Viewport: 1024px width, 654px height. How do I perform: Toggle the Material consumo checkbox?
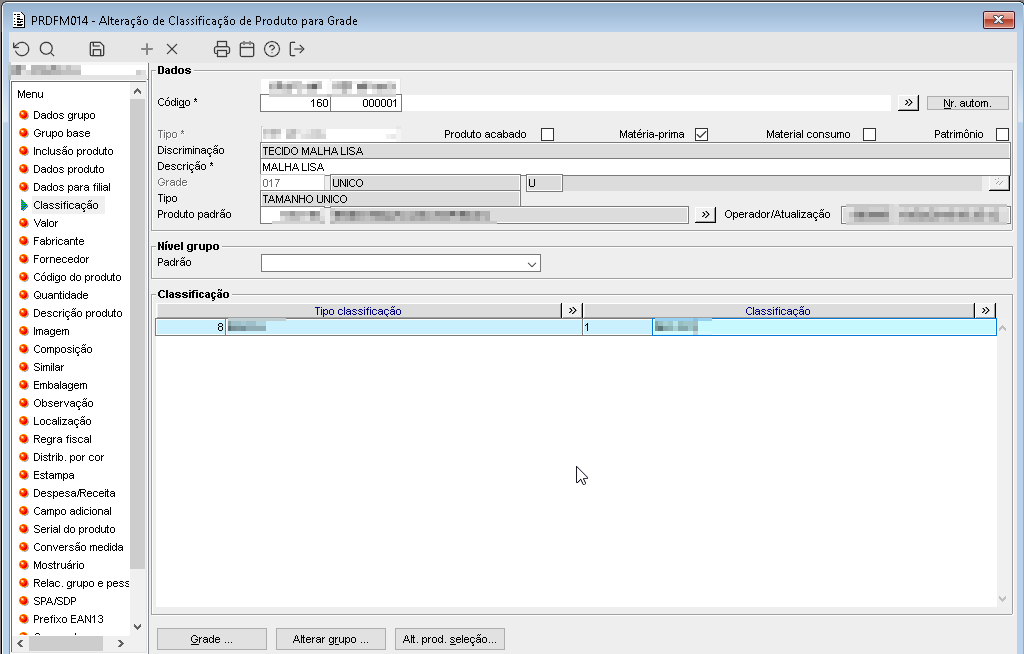[869, 134]
